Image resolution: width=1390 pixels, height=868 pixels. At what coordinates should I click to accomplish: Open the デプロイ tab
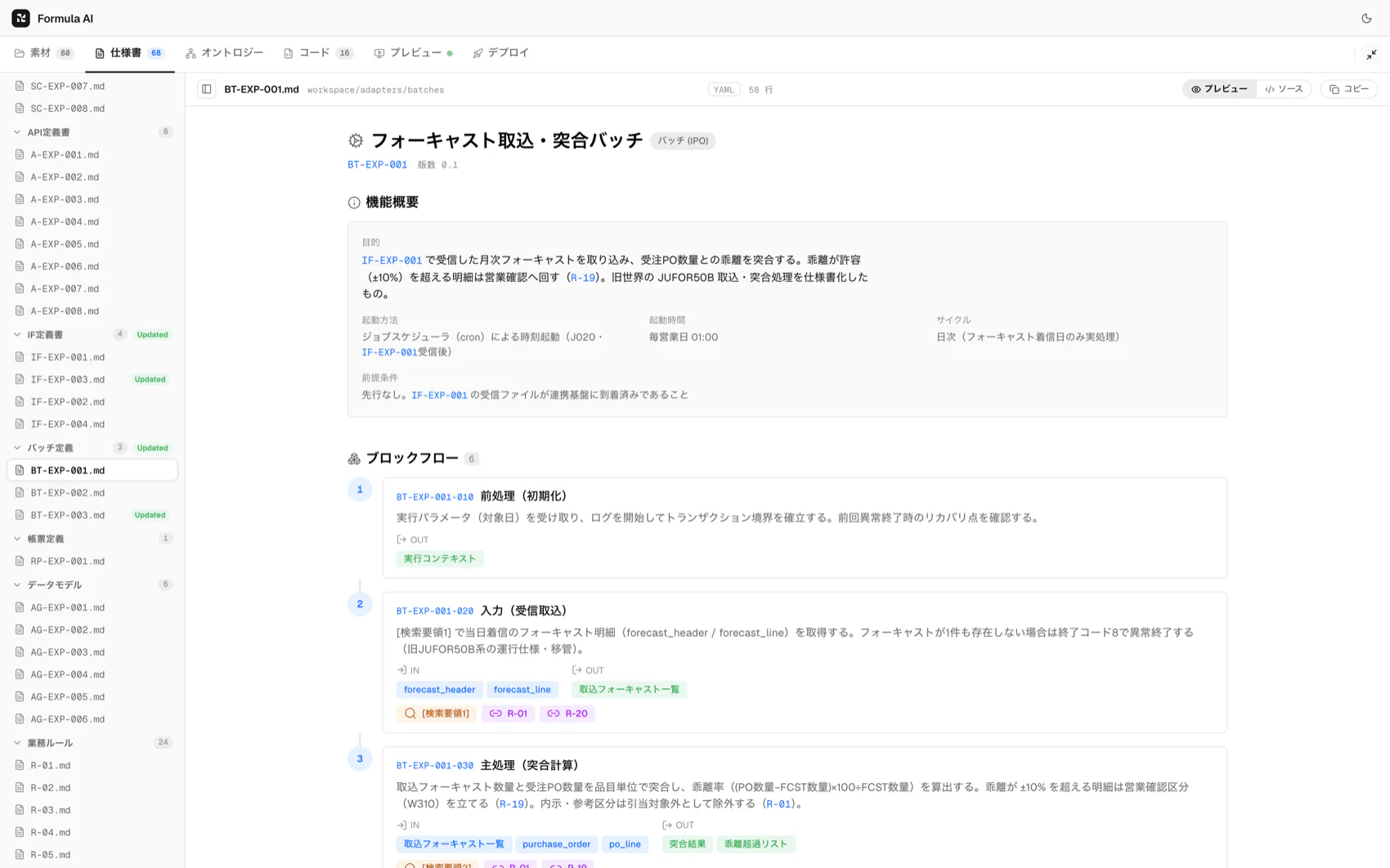point(501,53)
